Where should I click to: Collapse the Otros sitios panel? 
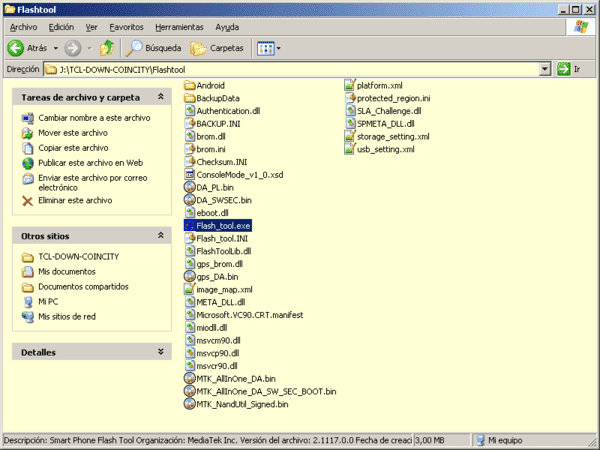pos(161,235)
